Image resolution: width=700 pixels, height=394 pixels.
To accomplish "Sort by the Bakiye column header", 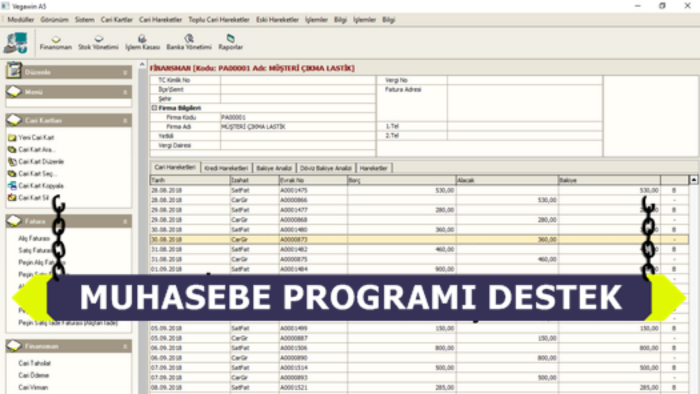I will click(609, 180).
